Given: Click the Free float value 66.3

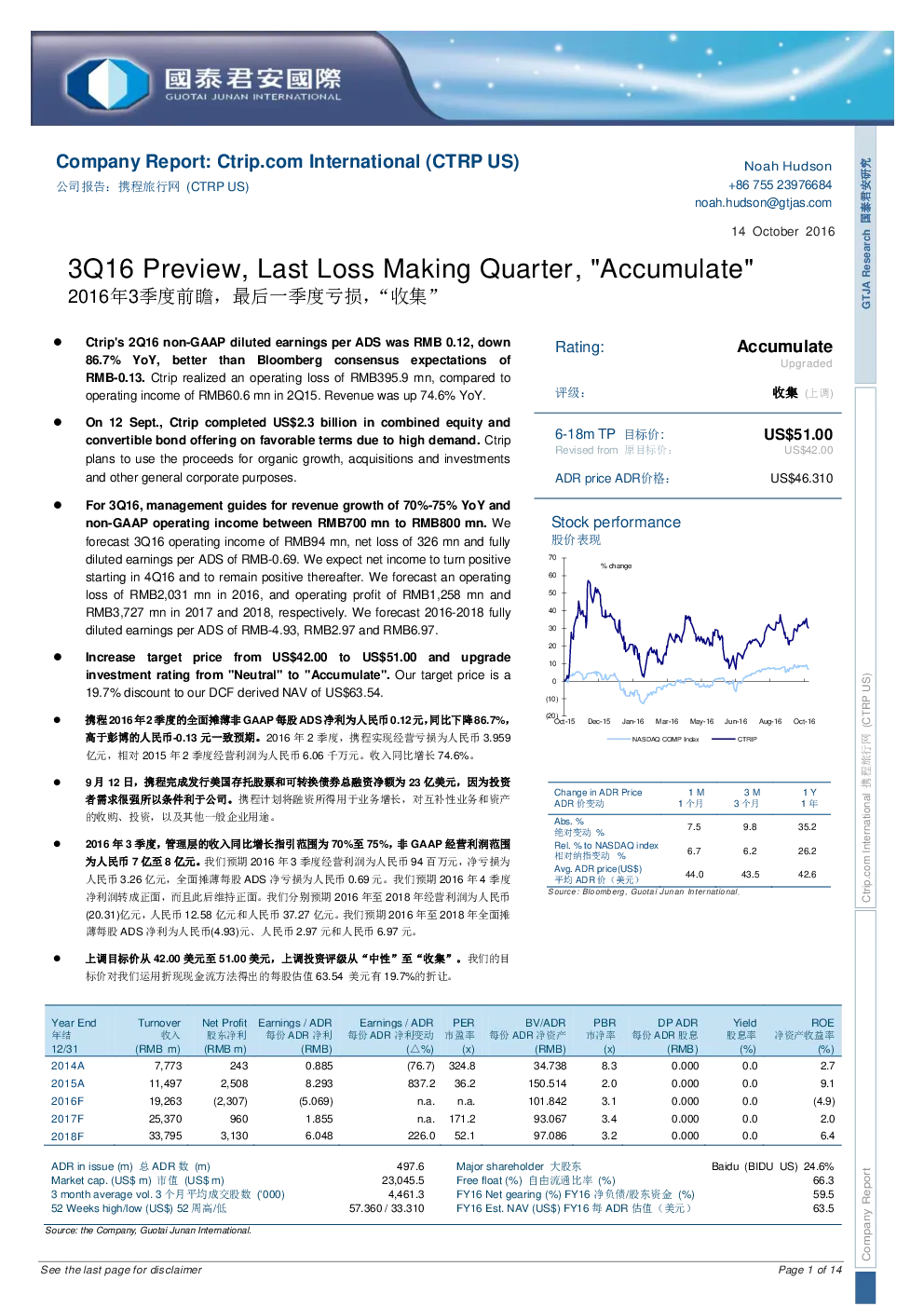Looking at the screenshot, I should [823, 1180].
